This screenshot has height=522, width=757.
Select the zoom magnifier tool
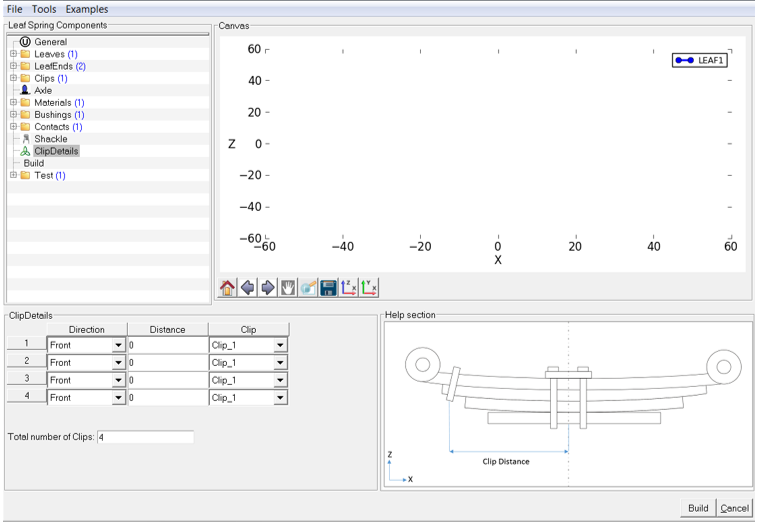308,288
